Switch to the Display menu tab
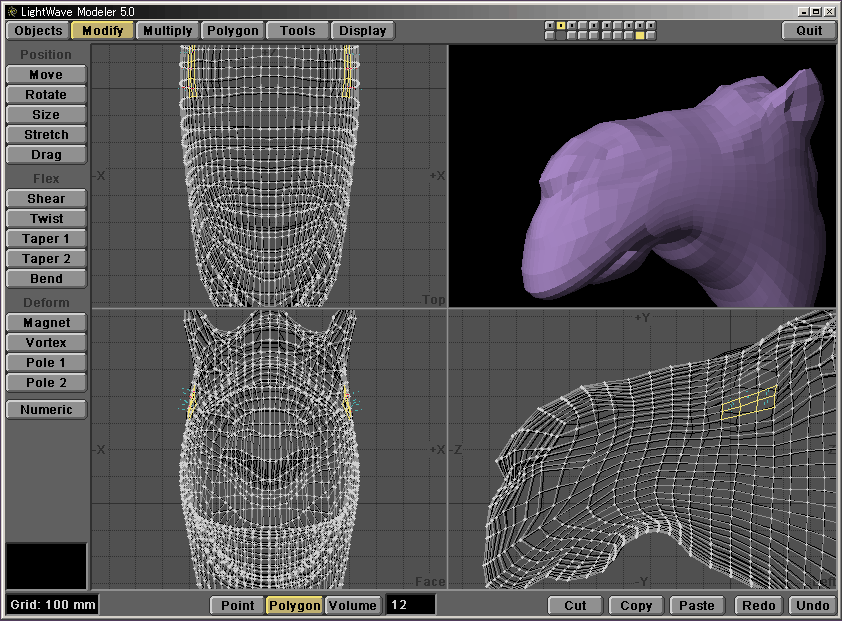 coord(362,30)
